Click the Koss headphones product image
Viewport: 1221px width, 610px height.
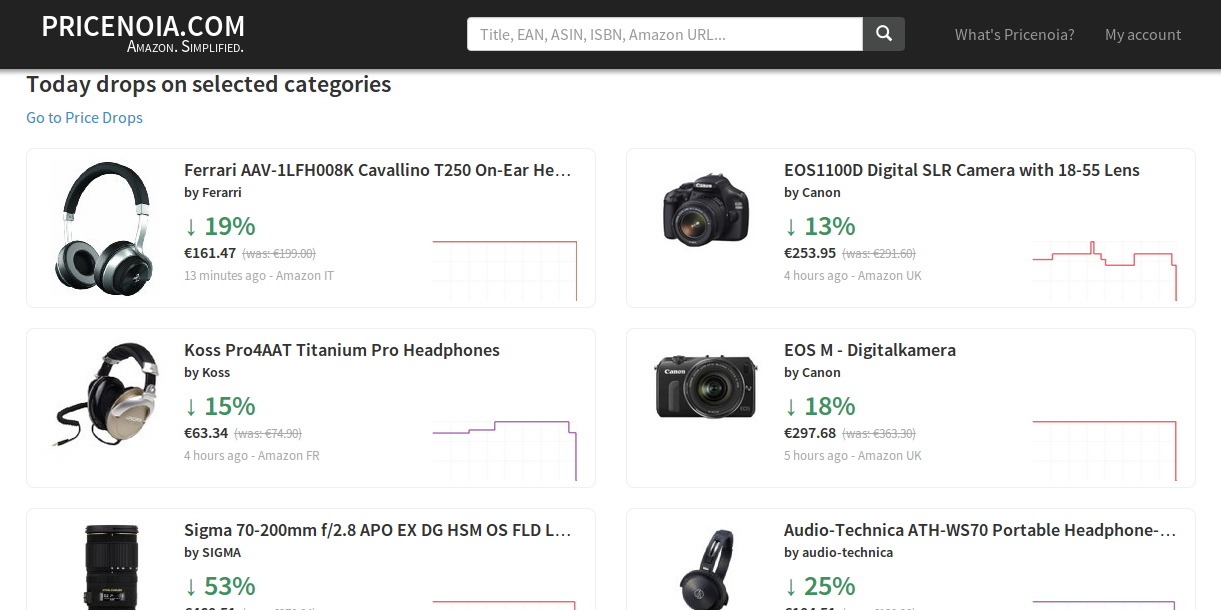pos(107,394)
